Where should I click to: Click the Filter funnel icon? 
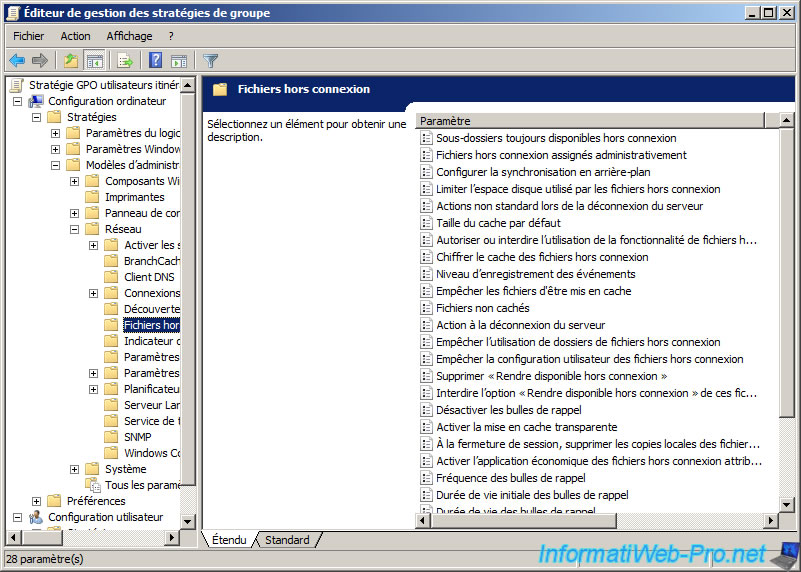coord(211,61)
